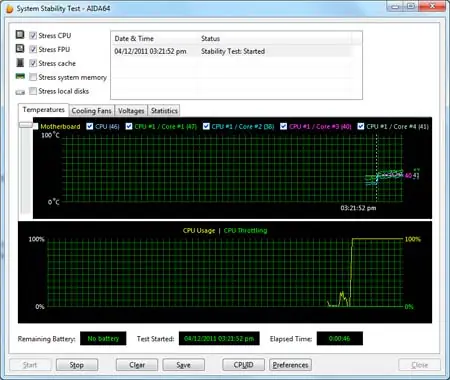The width and height of the screenshot is (450, 380).
Task: Minimize the AIDA64 window
Action: (x=395, y=6)
